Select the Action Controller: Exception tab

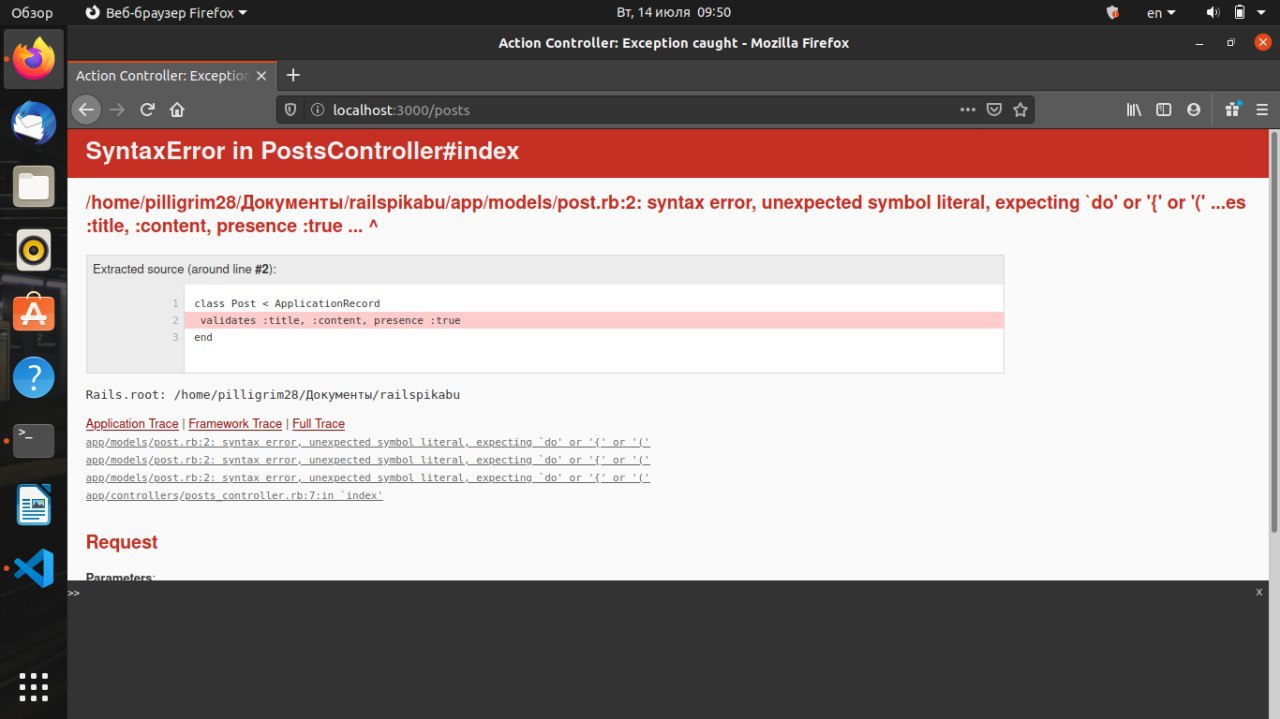(171, 76)
